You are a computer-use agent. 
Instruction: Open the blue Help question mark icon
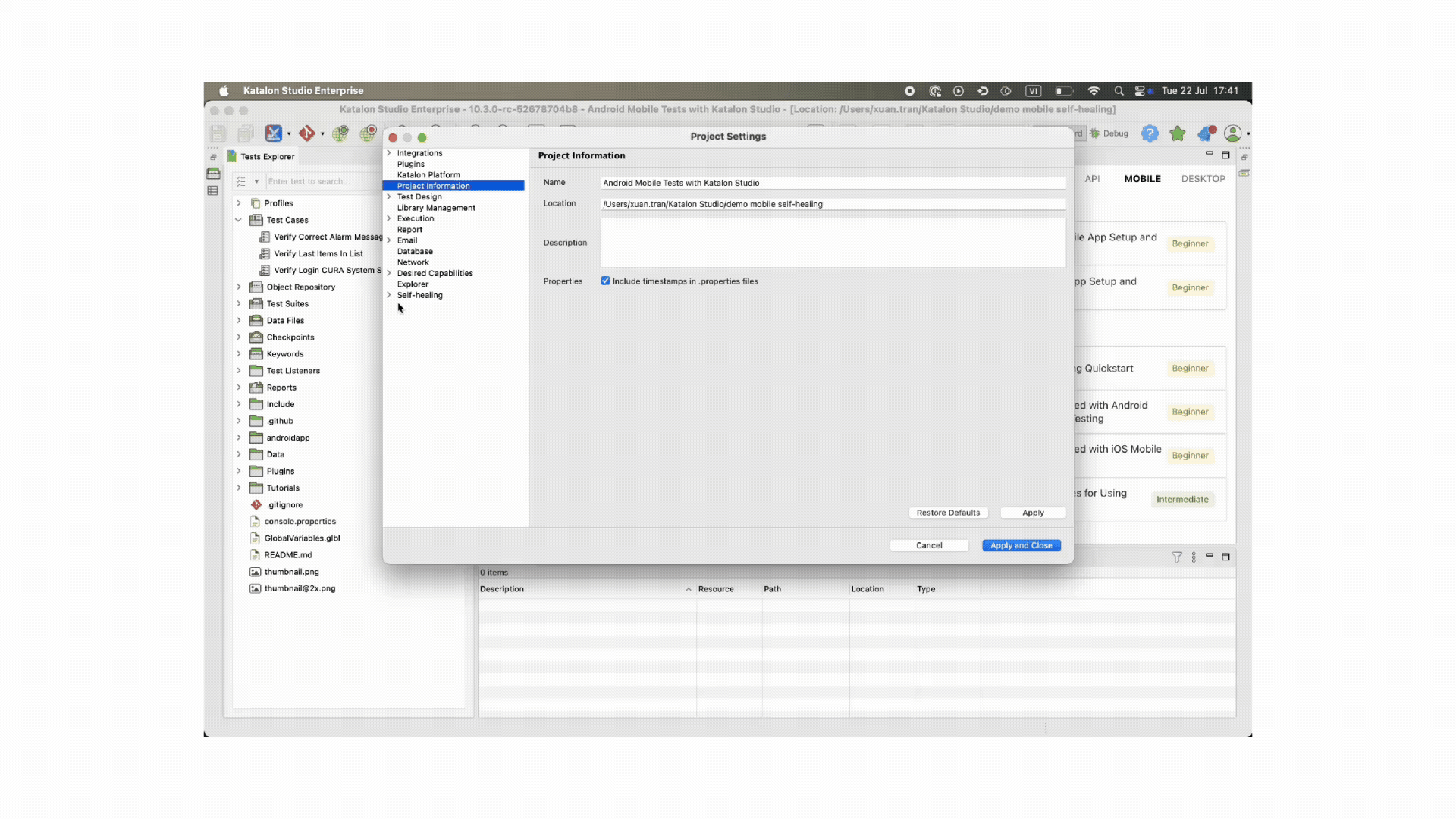(x=1150, y=133)
